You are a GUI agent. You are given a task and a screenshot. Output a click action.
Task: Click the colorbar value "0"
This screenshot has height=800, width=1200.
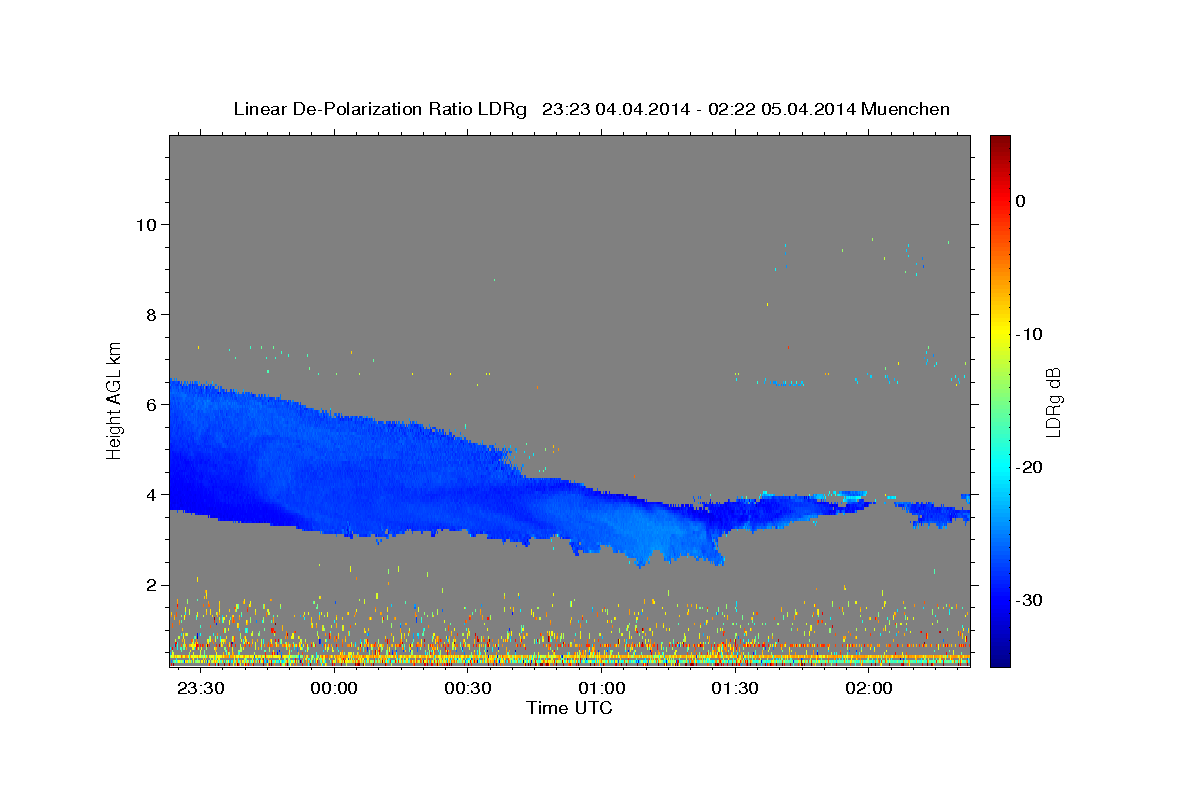coord(1020,201)
